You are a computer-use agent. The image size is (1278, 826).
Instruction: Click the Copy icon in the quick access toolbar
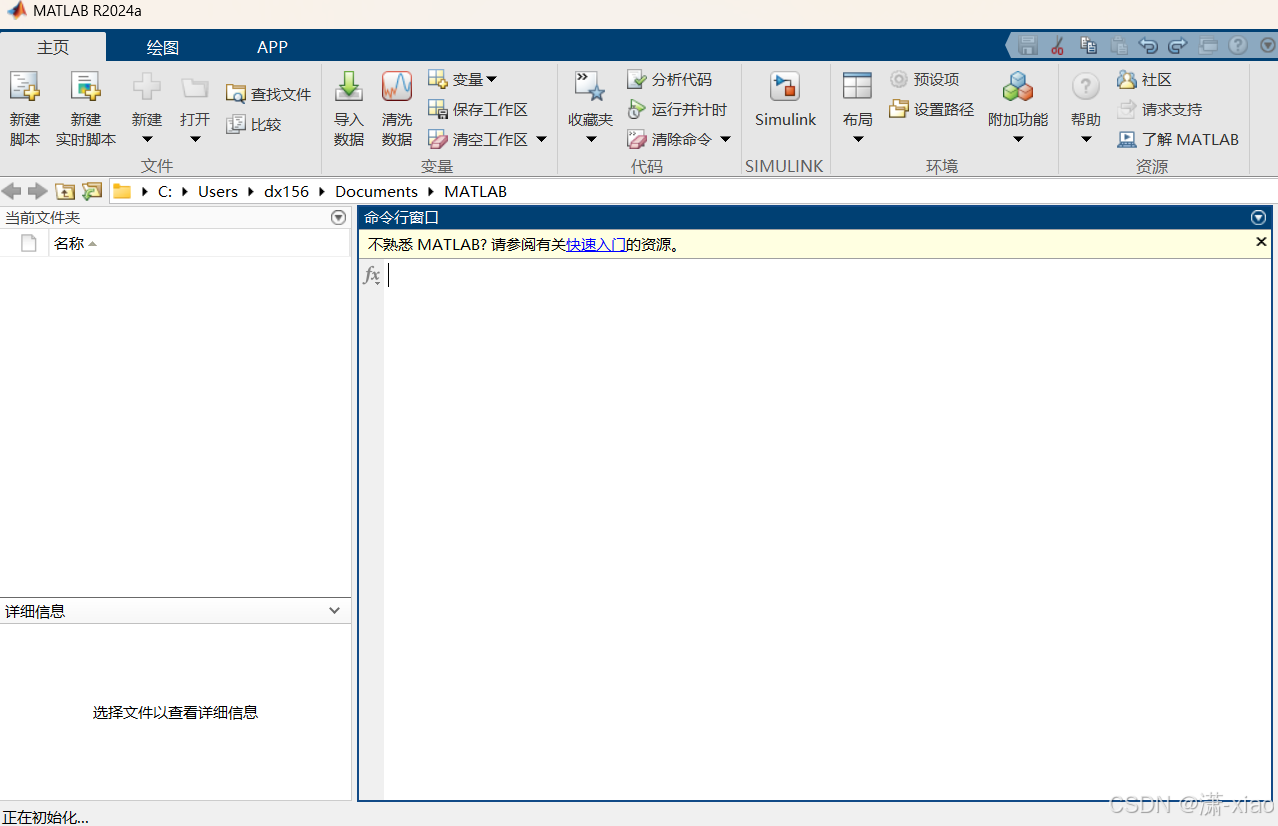pos(1088,45)
